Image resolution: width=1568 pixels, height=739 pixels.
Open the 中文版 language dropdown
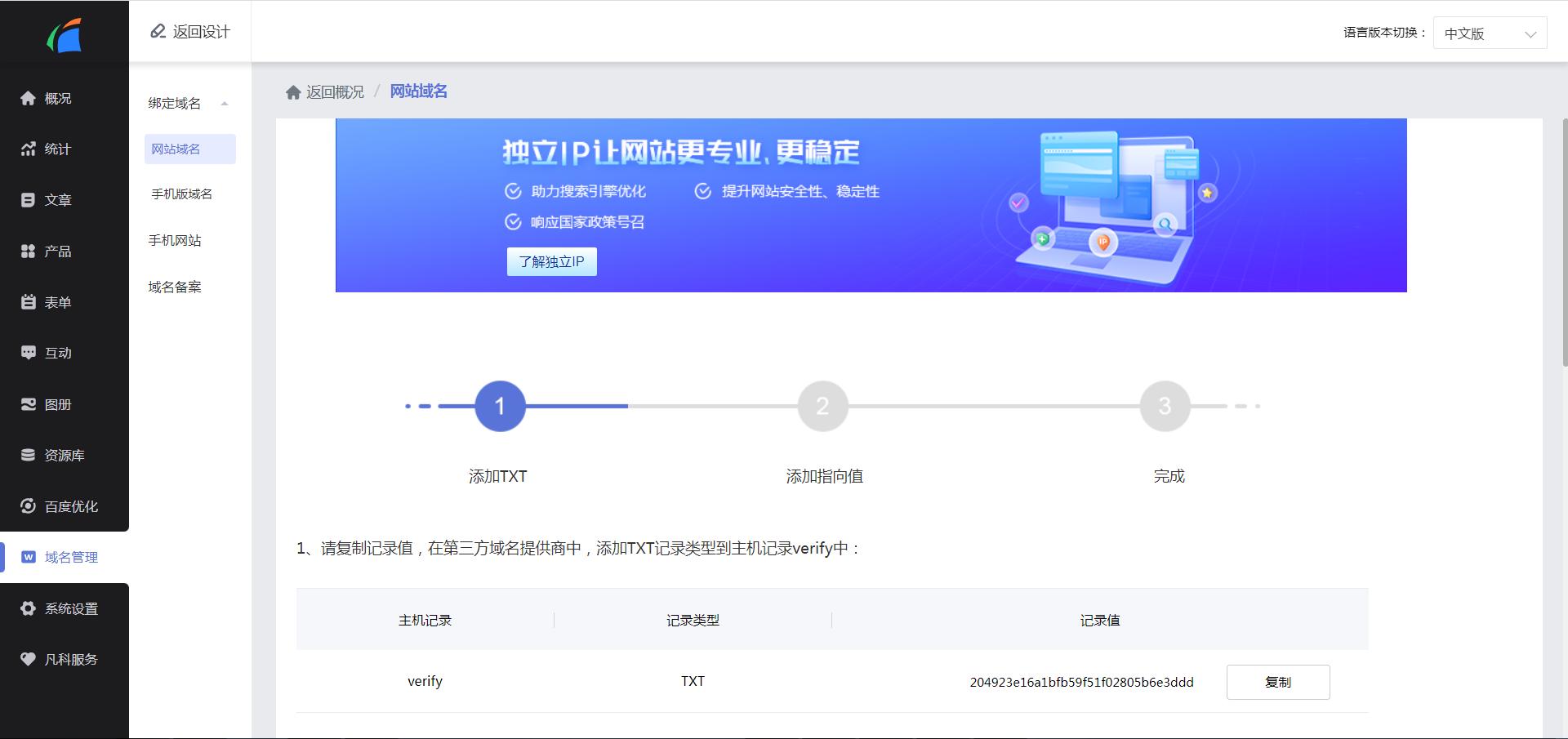coord(1490,33)
